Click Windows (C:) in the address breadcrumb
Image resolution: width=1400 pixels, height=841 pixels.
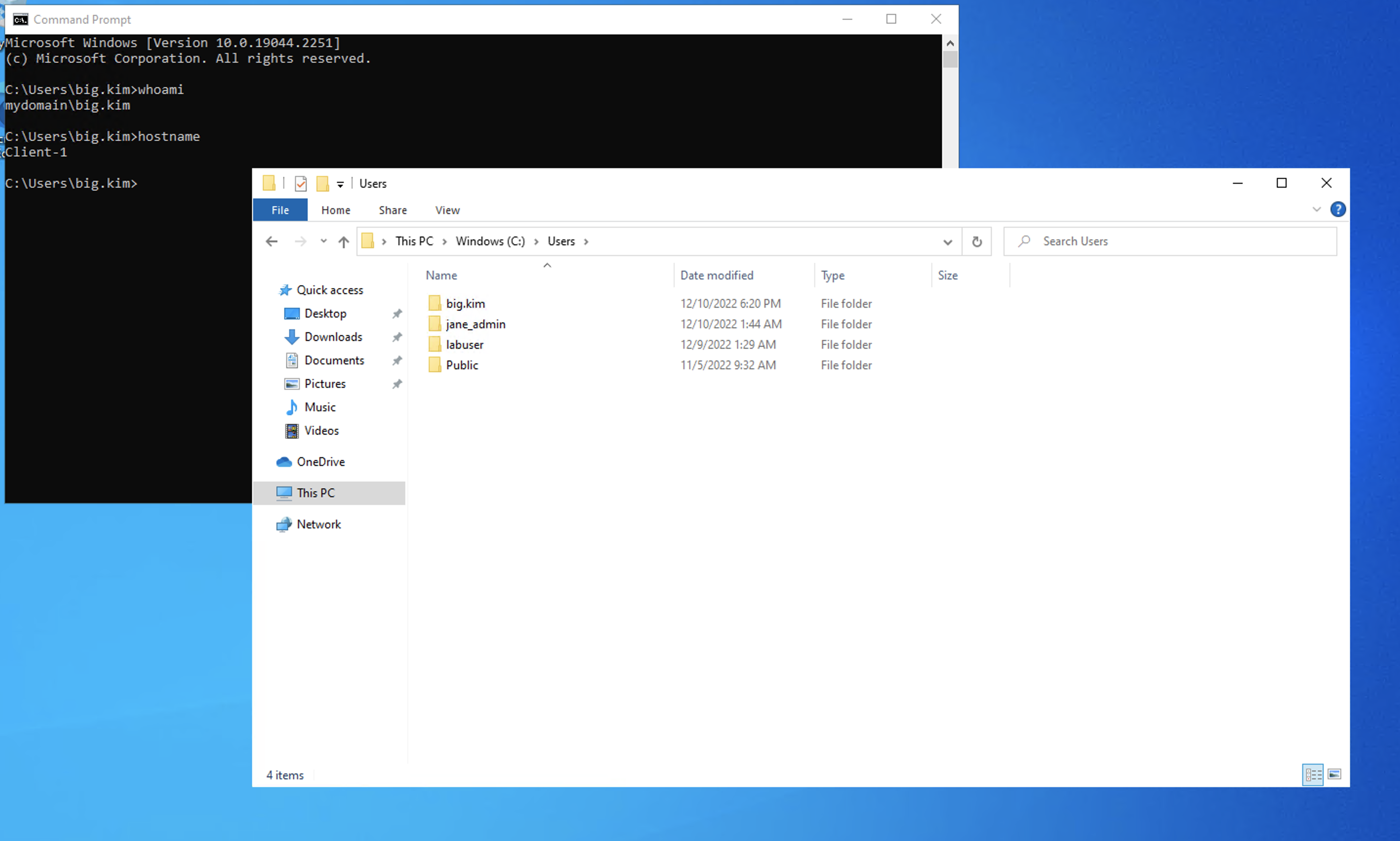coord(490,241)
